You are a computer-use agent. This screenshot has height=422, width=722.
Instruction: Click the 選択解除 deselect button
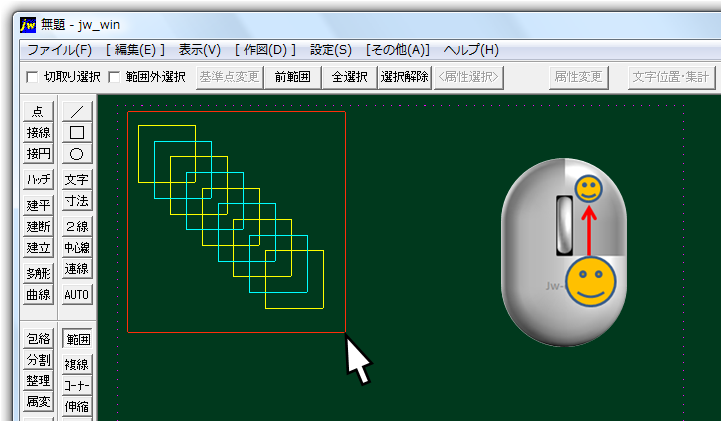tap(405, 77)
